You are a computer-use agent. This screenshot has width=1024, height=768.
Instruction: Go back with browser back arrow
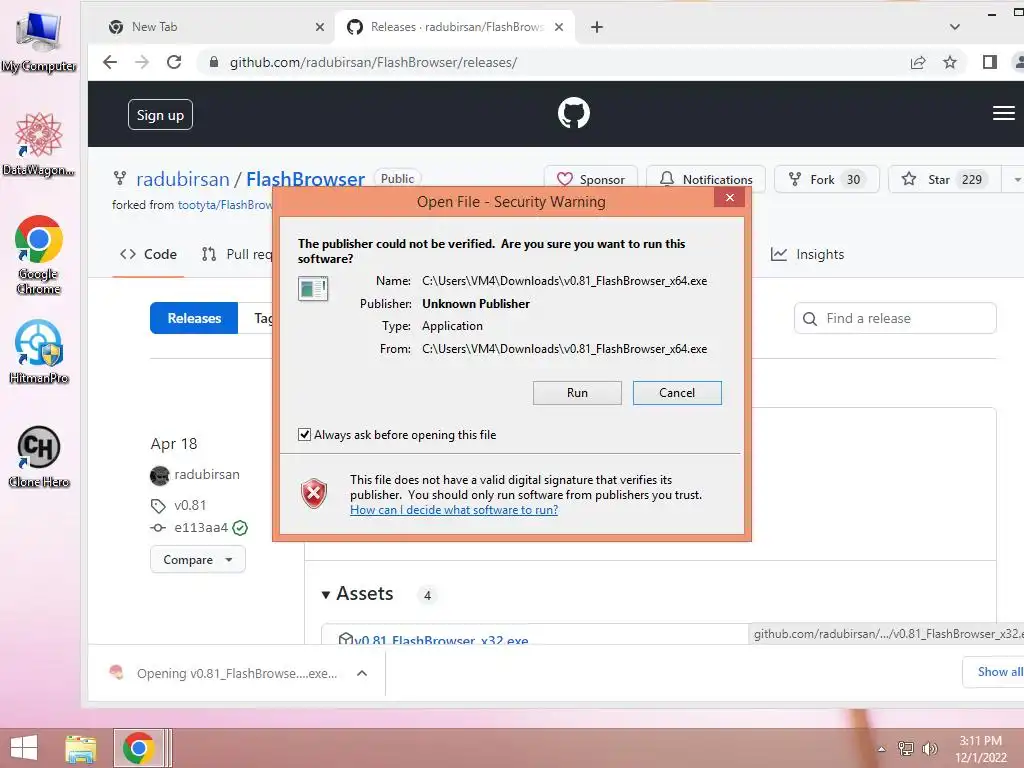(110, 62)
